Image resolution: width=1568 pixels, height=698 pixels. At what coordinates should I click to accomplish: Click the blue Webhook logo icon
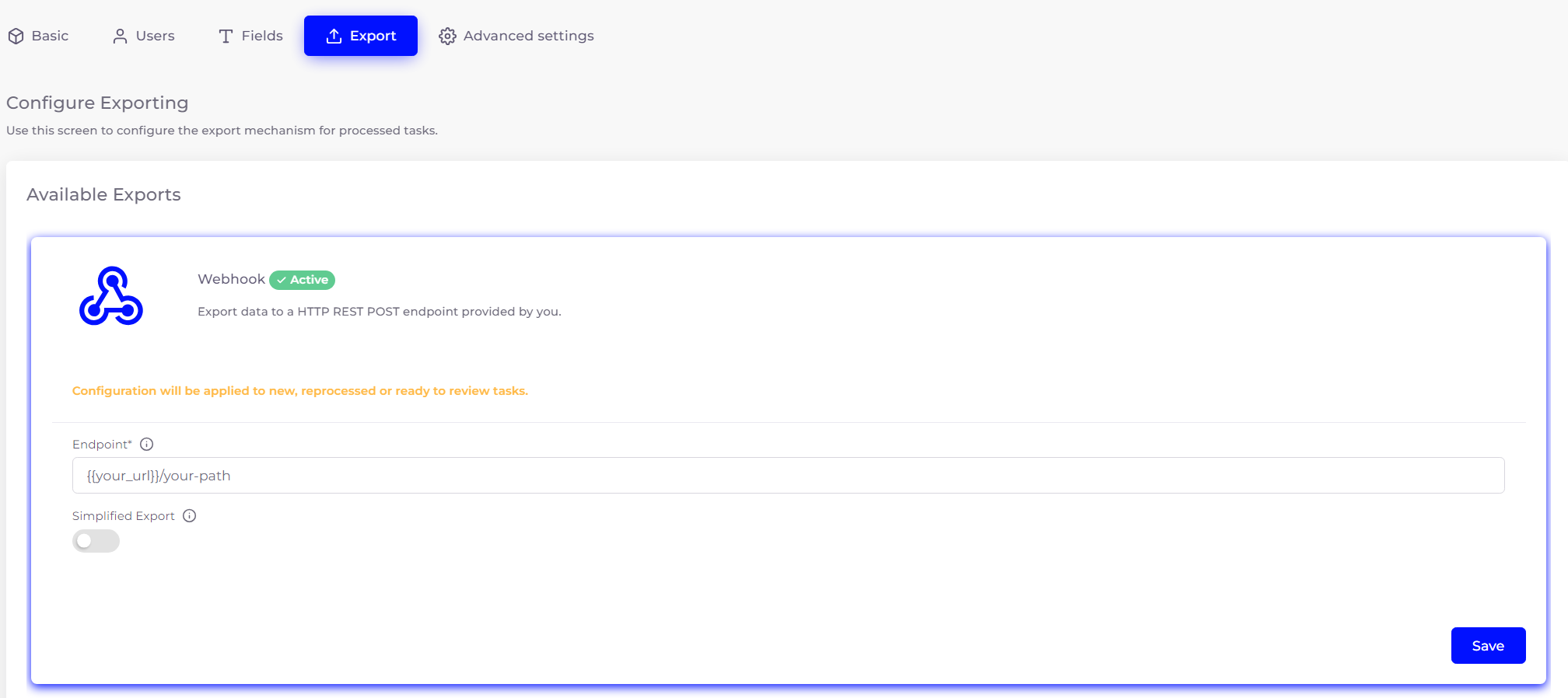tap(111, 296)
